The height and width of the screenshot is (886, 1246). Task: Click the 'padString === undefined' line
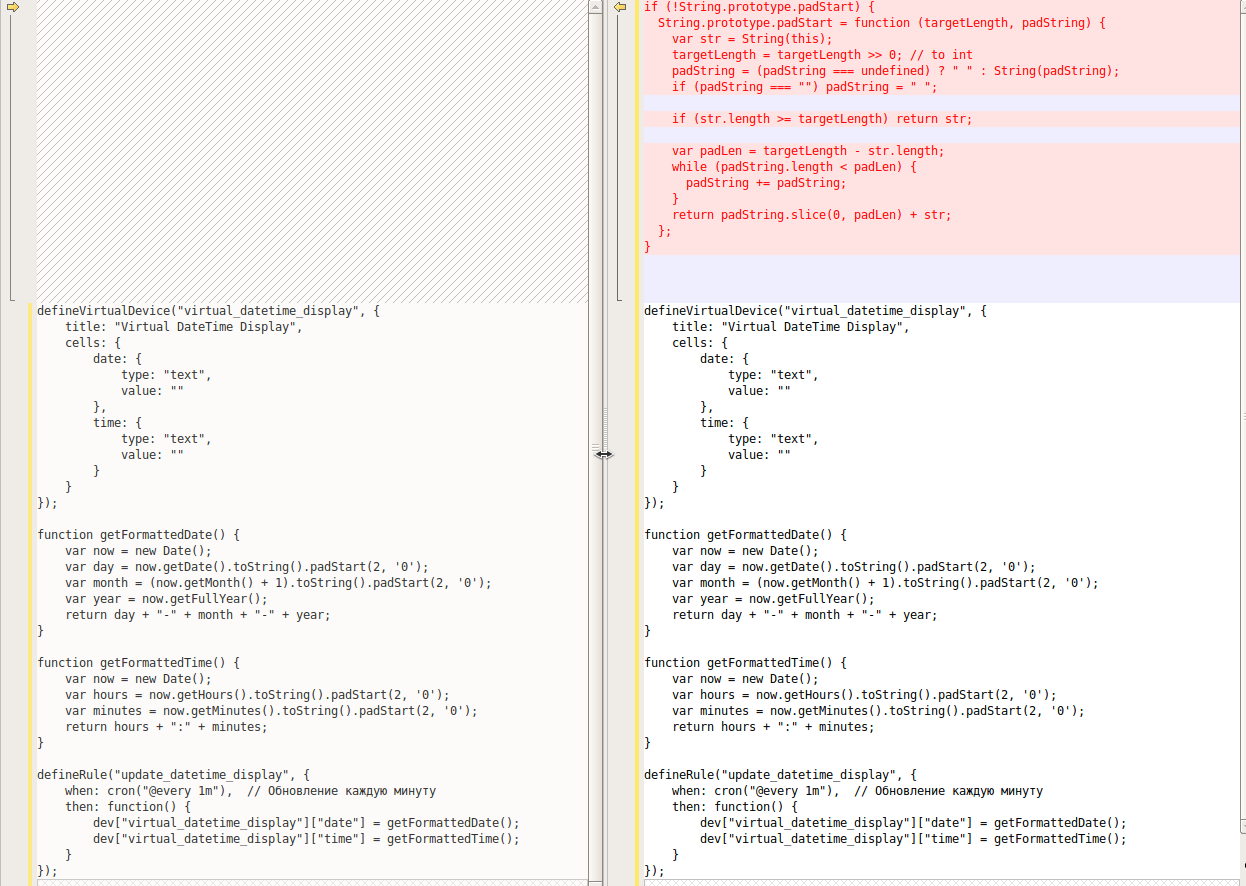[x=895, y=71]
